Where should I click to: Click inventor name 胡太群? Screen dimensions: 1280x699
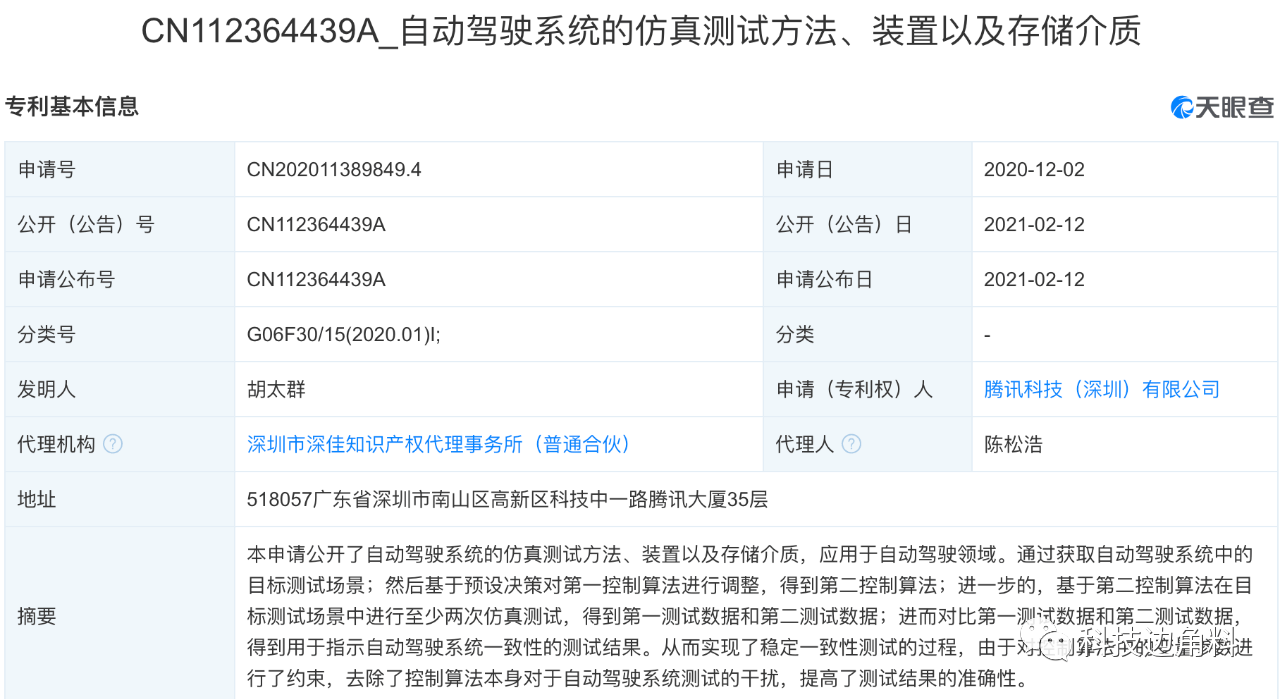(x=277, y=389)
